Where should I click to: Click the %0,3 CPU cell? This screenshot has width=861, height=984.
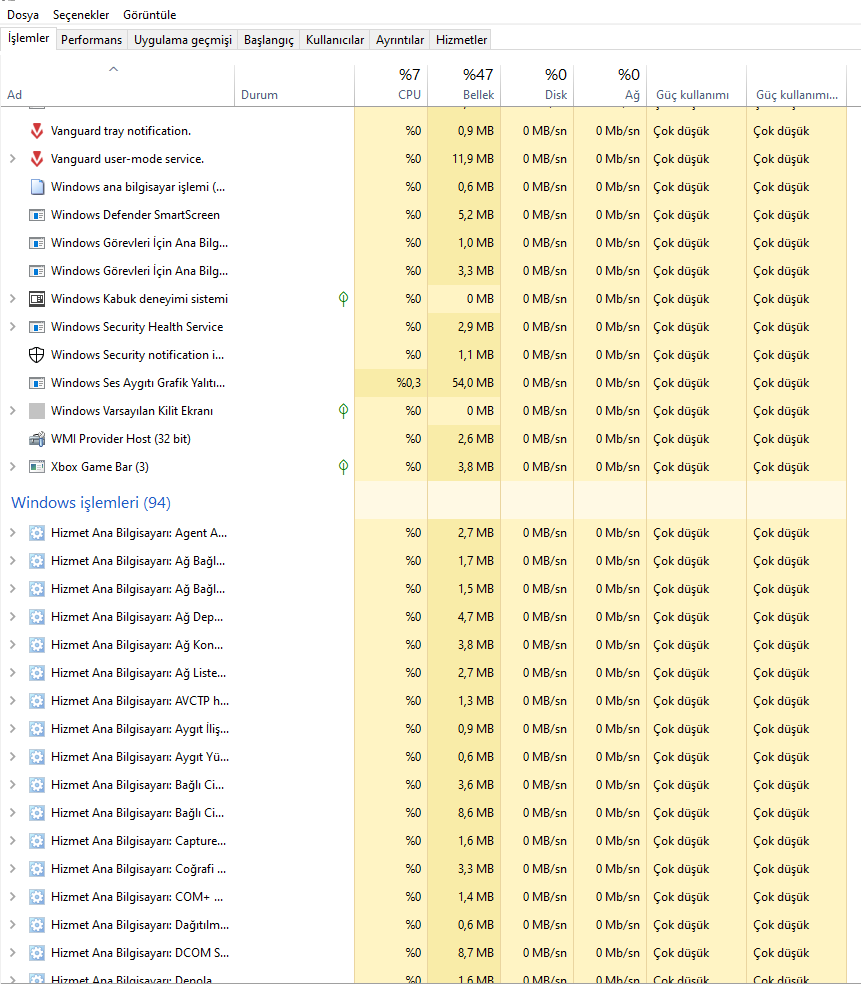(391, 383)
